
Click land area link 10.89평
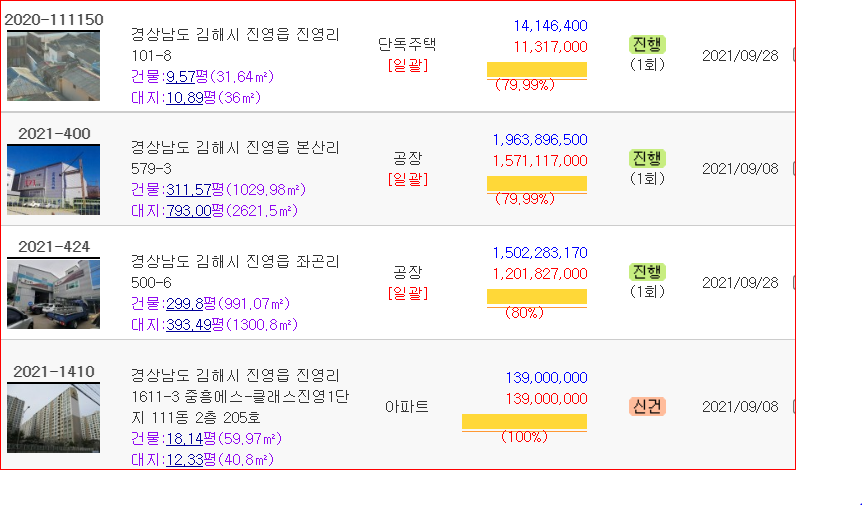point(185,98)
